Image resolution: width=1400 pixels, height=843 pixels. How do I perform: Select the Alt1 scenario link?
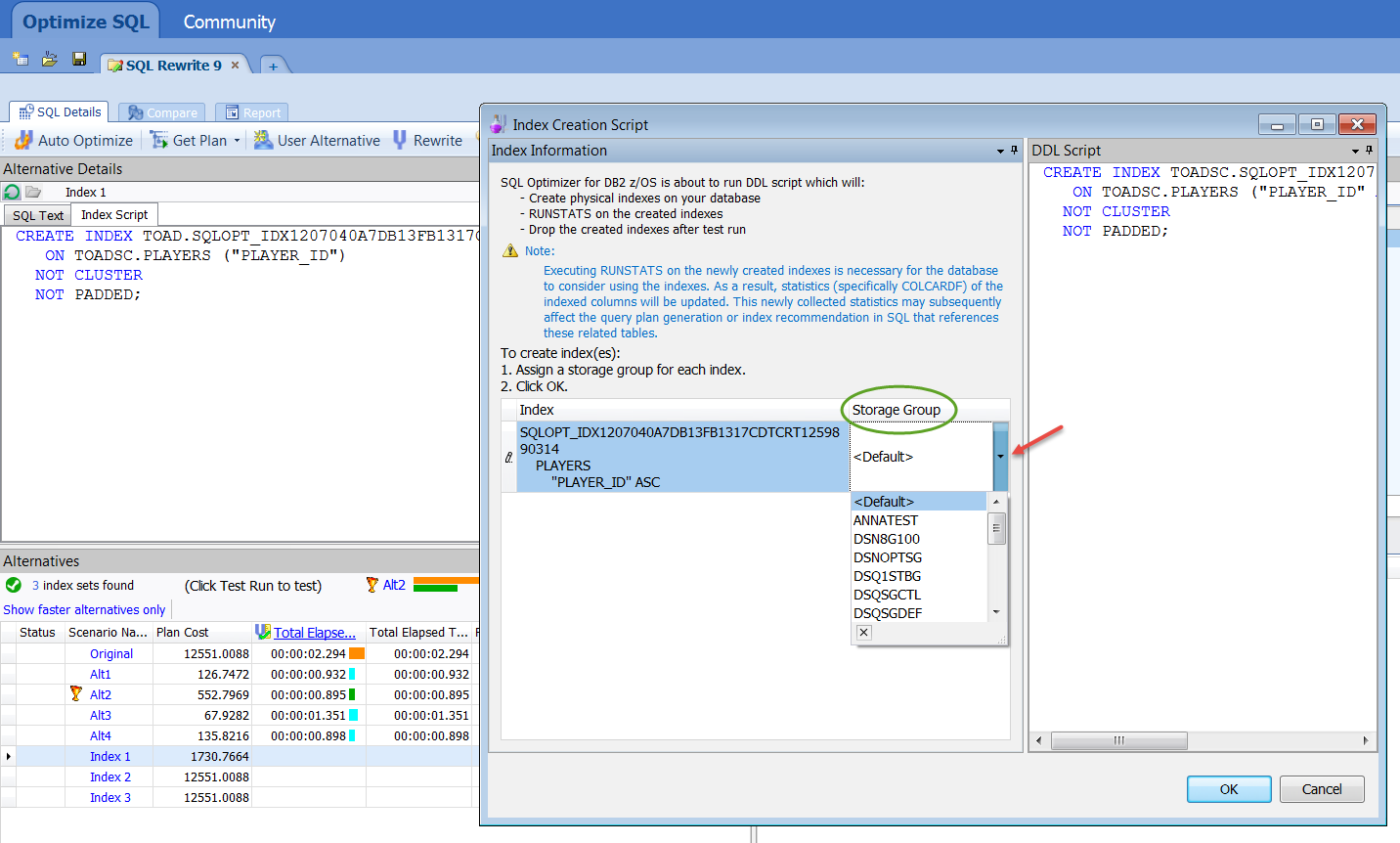point(101,674)
